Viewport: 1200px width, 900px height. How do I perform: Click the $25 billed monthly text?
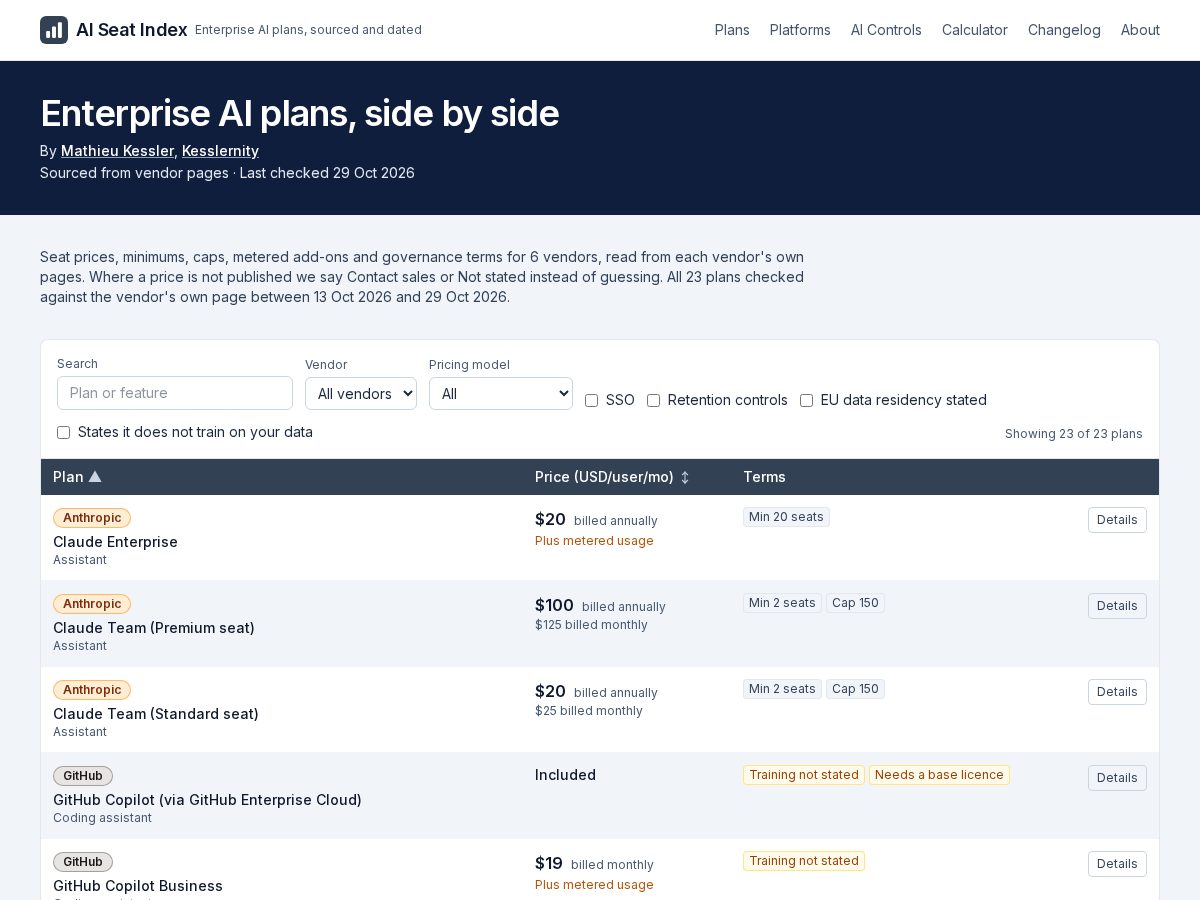(589, 711)
